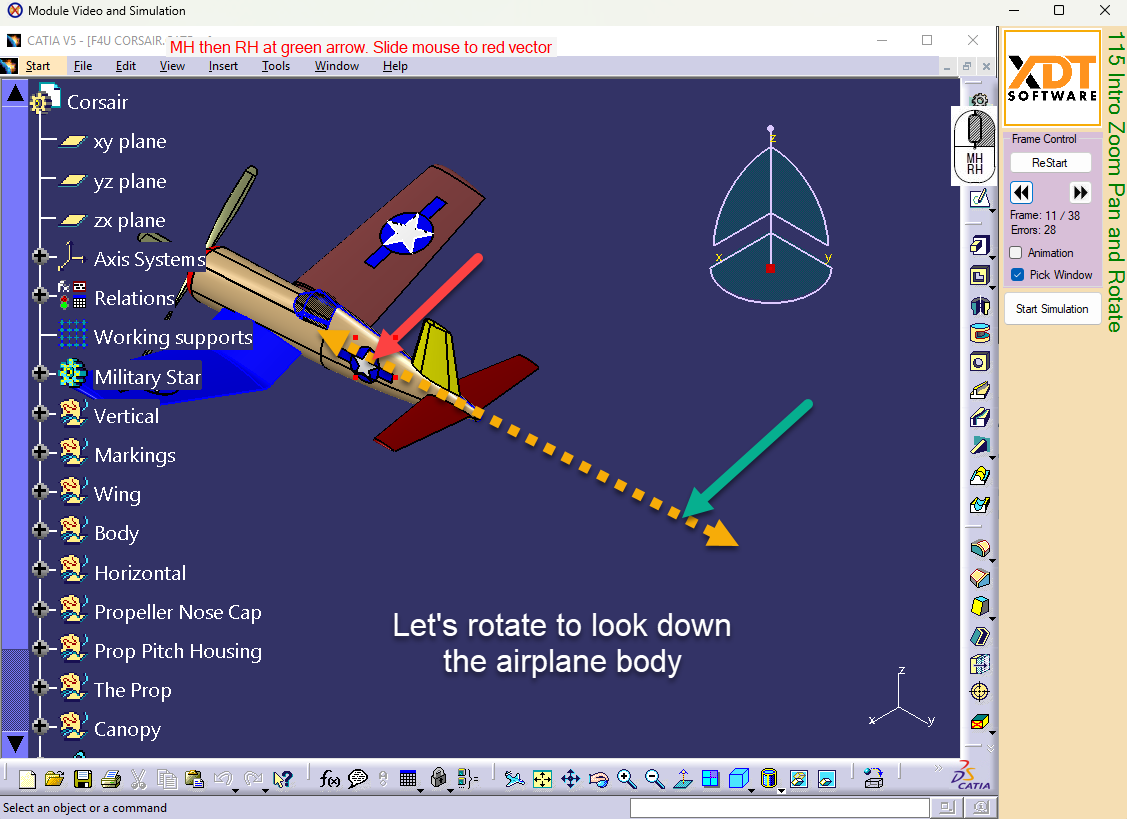Image resolution: width=1127 pixels, height=819 pixels.
Task: Click the crosshair target icon in right toolbar
Action: point(980,692)
